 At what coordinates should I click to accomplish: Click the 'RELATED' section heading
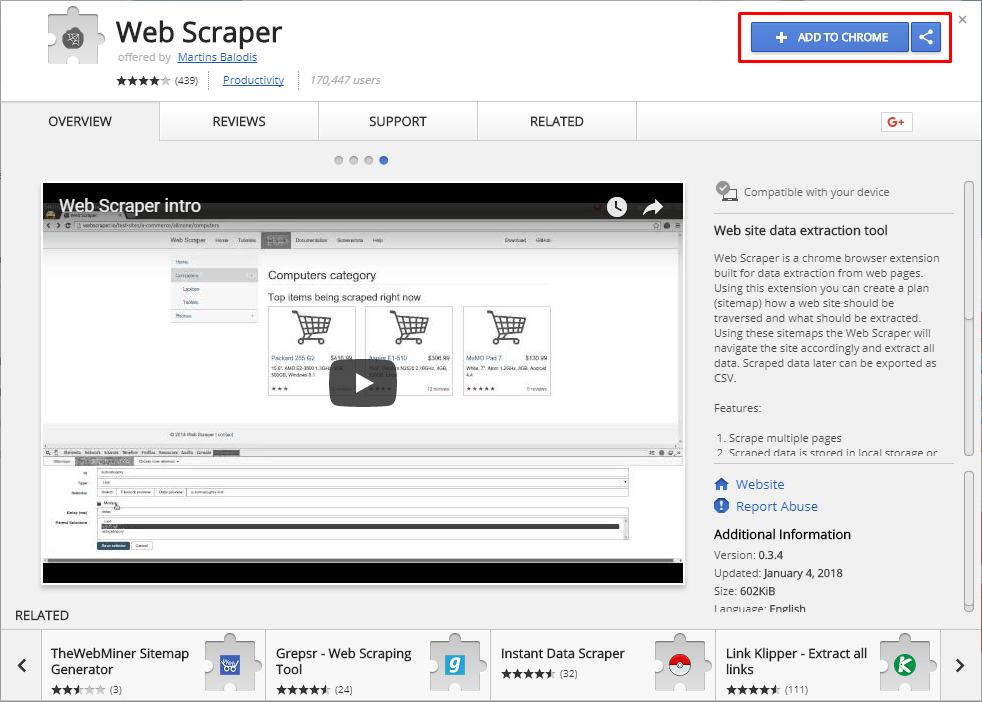[x=42, y=616]
